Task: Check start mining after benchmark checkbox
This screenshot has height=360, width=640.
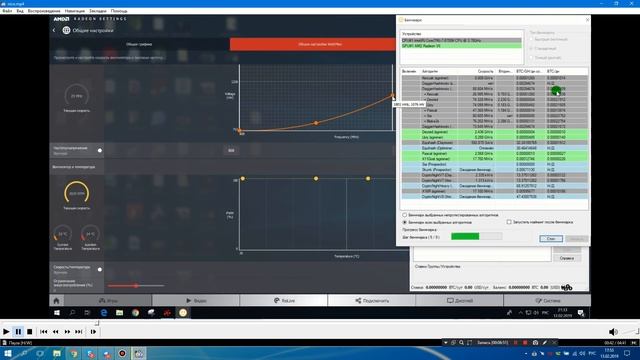Action: pyautogui.click(x=509, y=222)
